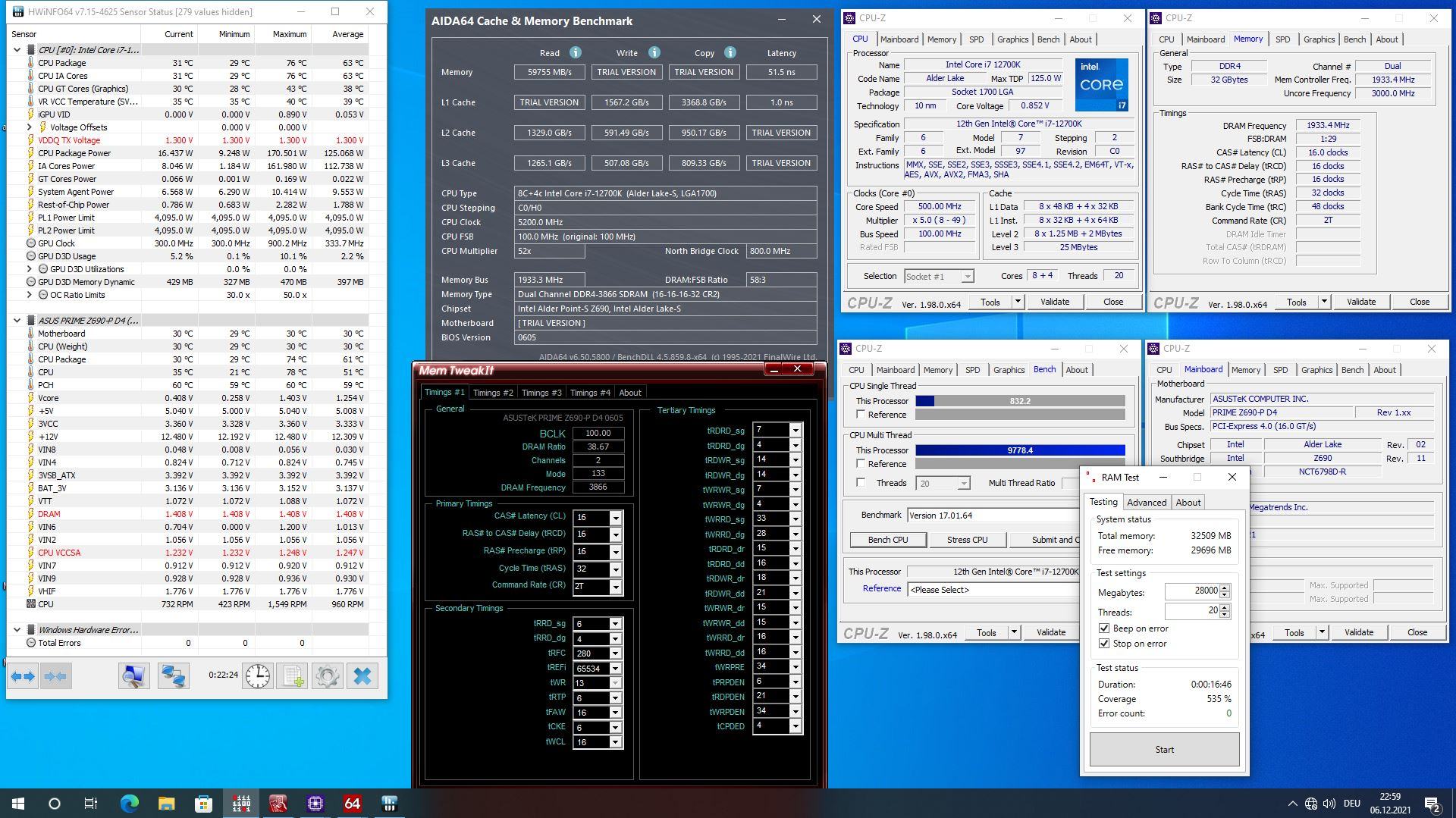1456x818 pixels.
Task: Enable Reference checkbox under CPU Single Thread
Action: (x=861, y=414)
